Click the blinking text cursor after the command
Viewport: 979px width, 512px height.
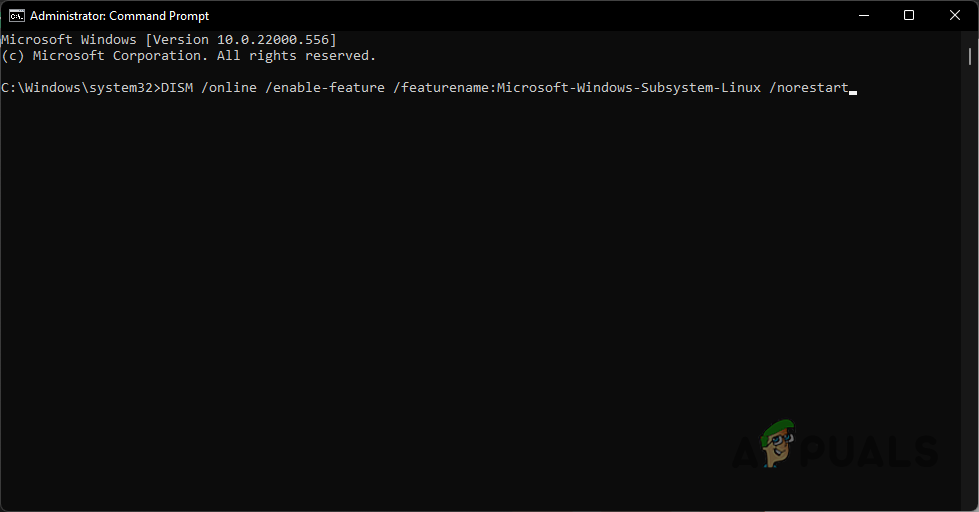pos(853,90)
